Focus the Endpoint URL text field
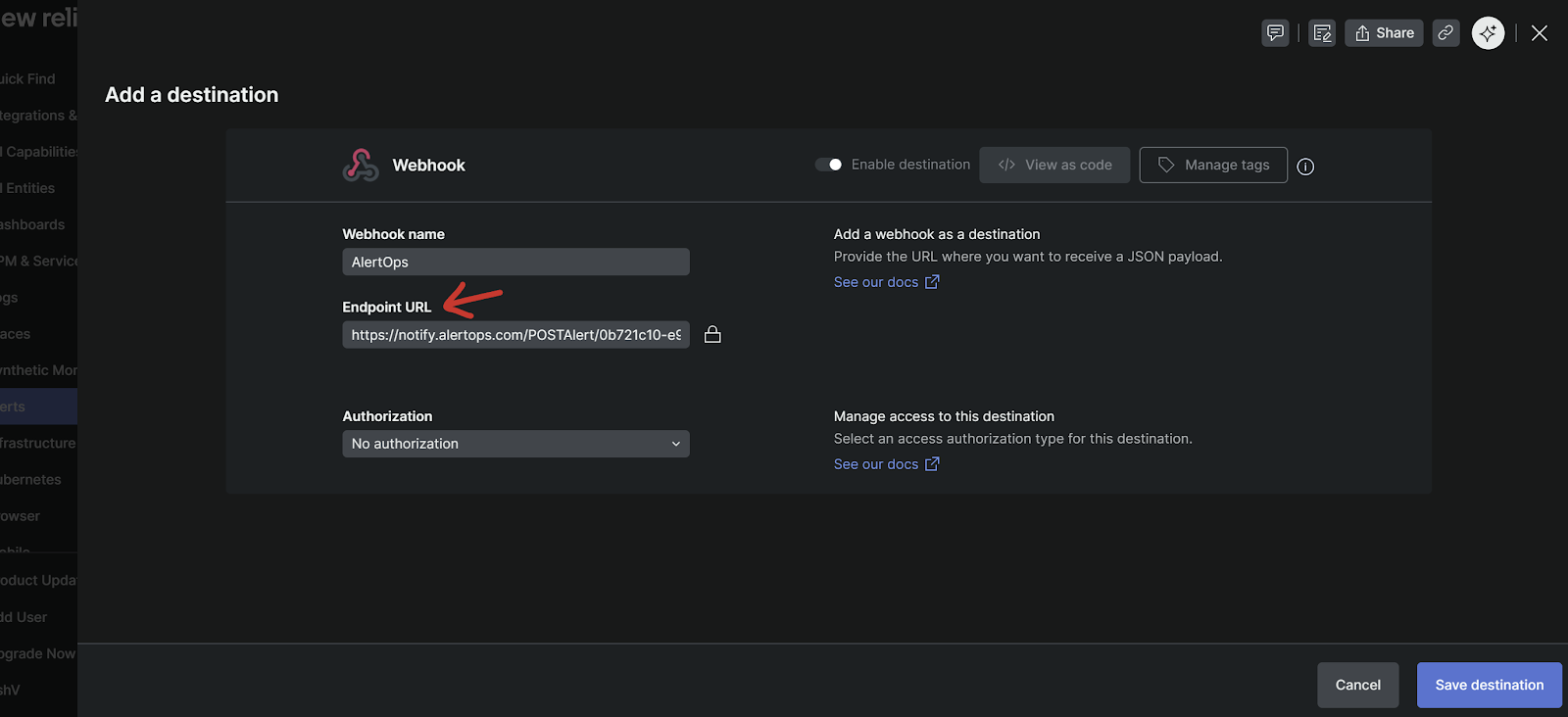 tap(515, 335)
